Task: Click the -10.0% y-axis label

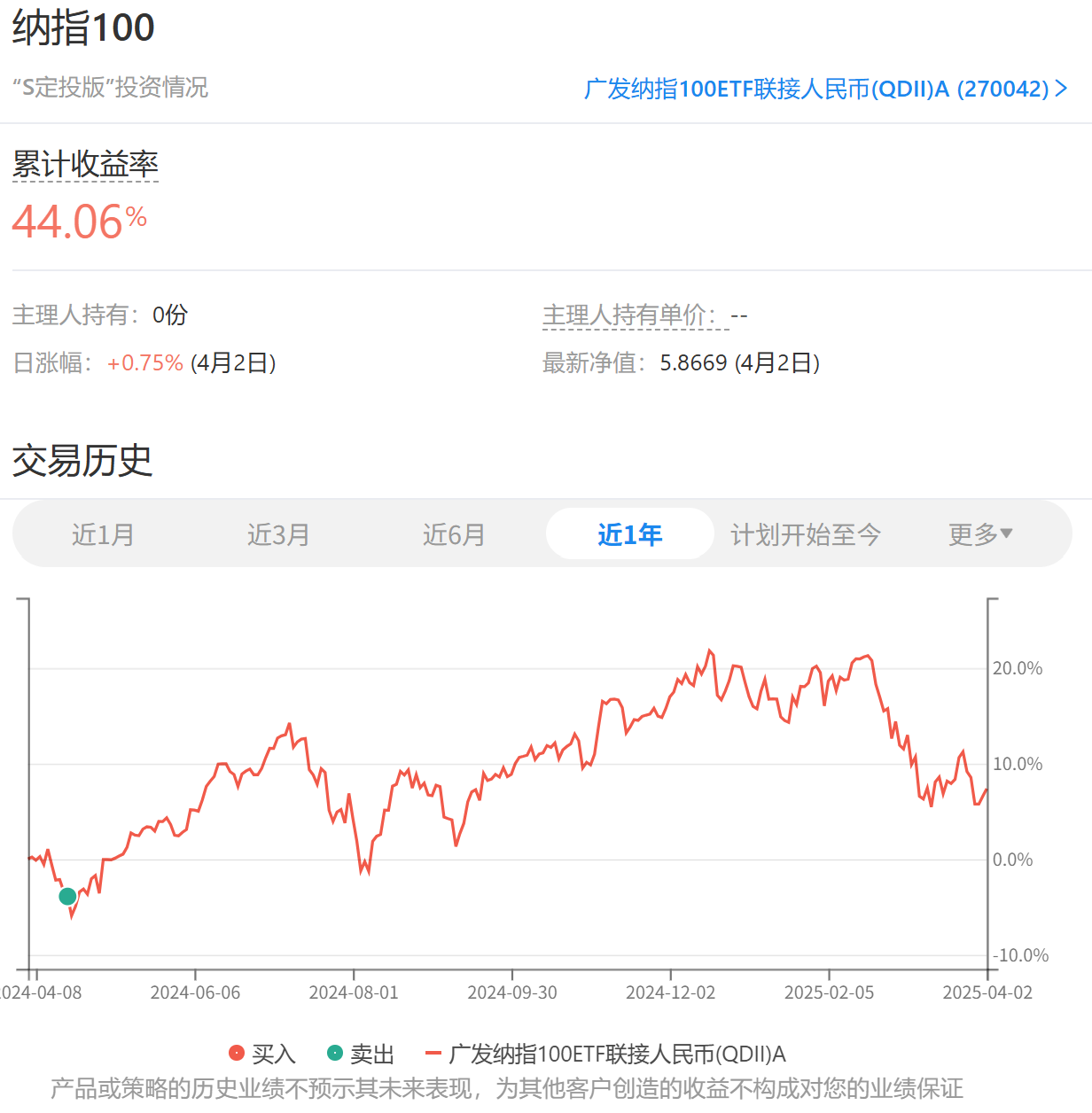Action: coord(1020,955)
